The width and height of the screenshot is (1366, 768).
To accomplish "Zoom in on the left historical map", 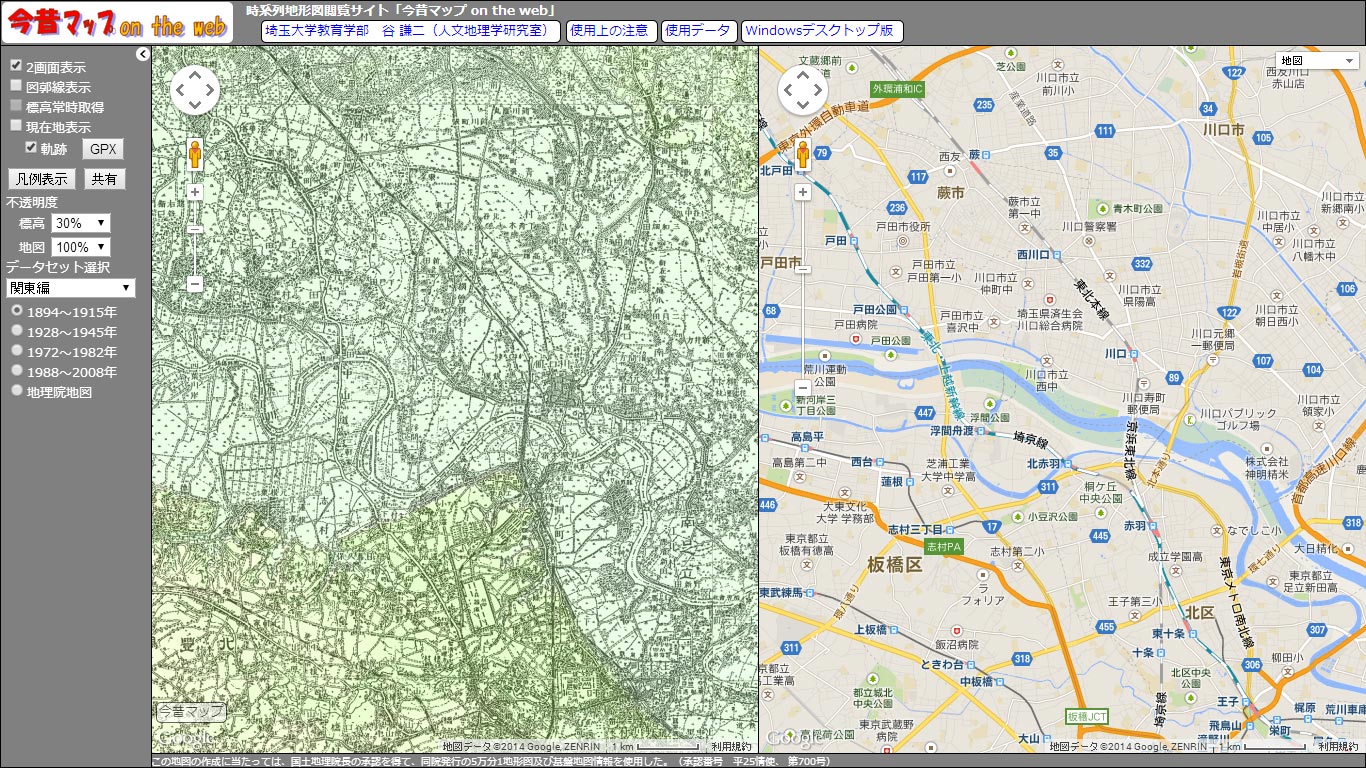I will (x=195, y=192).
